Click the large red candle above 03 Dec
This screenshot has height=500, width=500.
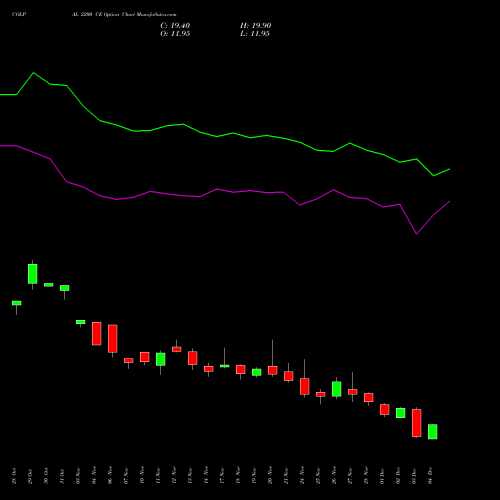pyautogui.click(x=417, y=423)
